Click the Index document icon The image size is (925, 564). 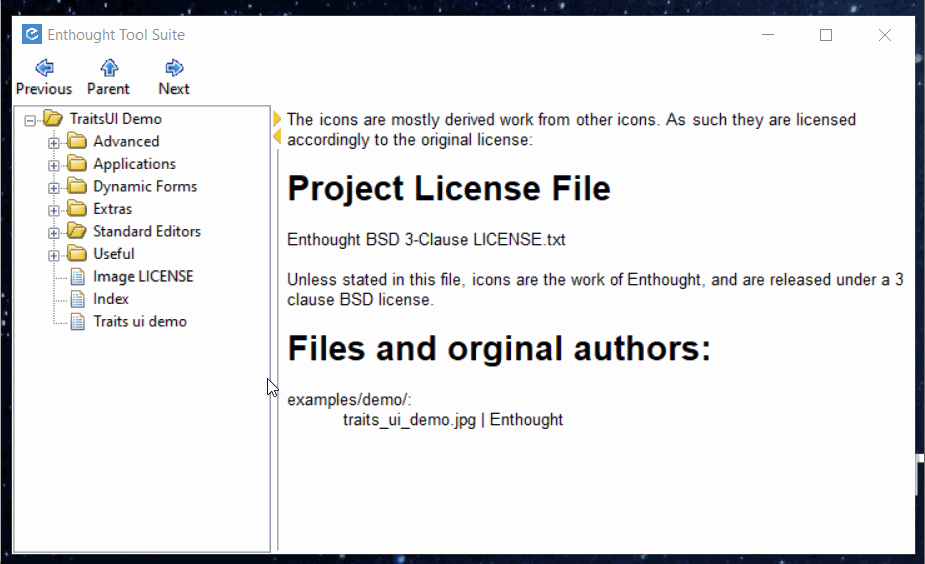pyautogui.click(x=77, y=299)
